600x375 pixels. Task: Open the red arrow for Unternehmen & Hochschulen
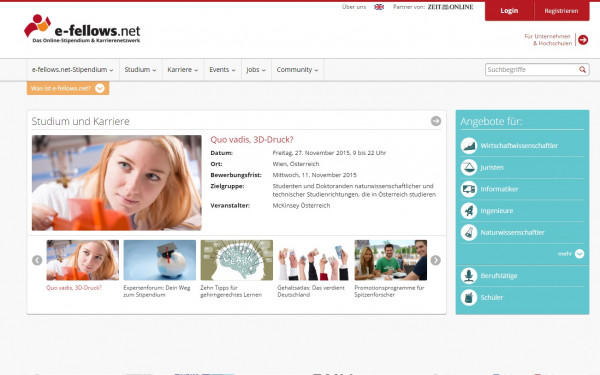pos(583,39)
